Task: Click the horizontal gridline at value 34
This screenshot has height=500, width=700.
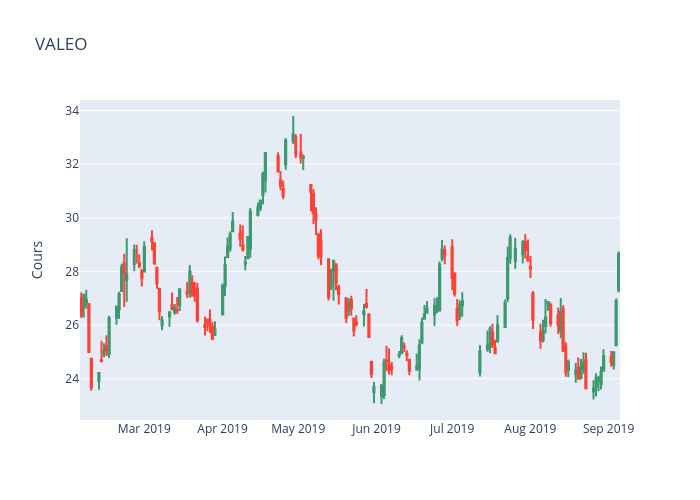Action: [450, 111]
